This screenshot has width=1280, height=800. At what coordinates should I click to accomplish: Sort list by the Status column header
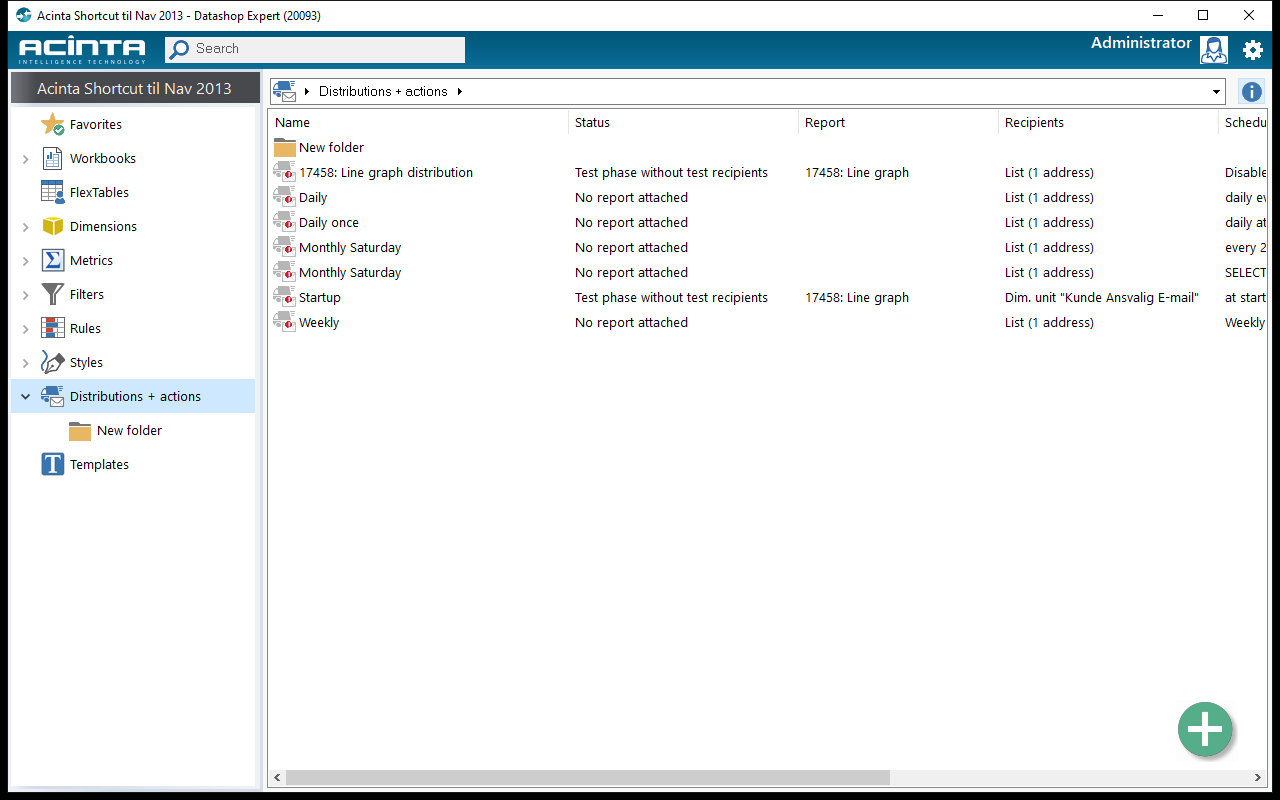[684, 123]
